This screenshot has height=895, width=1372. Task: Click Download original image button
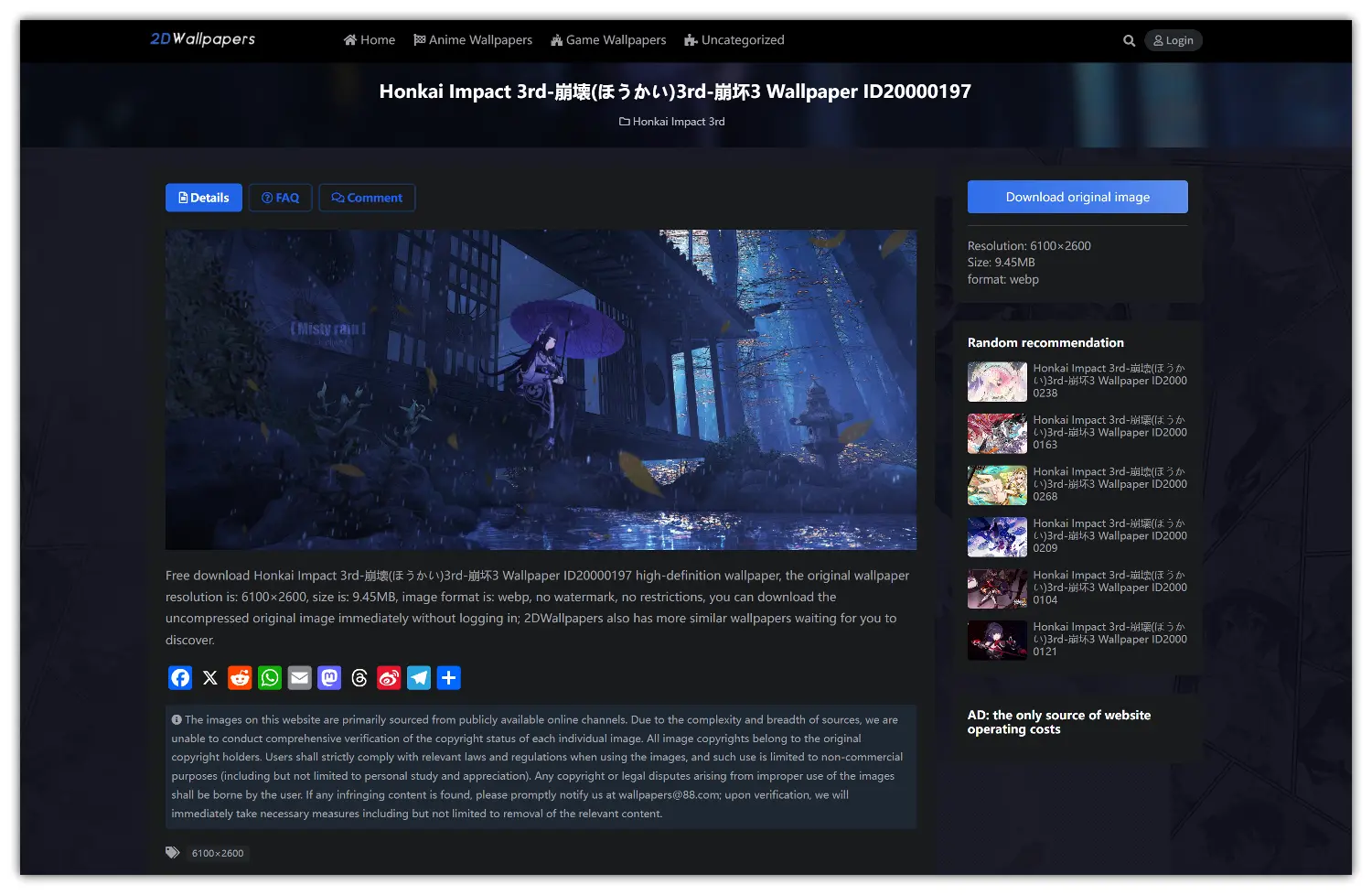tap(1077, 197)
